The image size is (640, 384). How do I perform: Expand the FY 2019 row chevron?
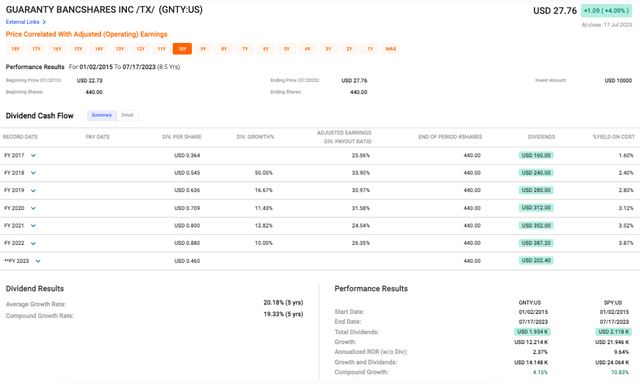tap(33, 191)
